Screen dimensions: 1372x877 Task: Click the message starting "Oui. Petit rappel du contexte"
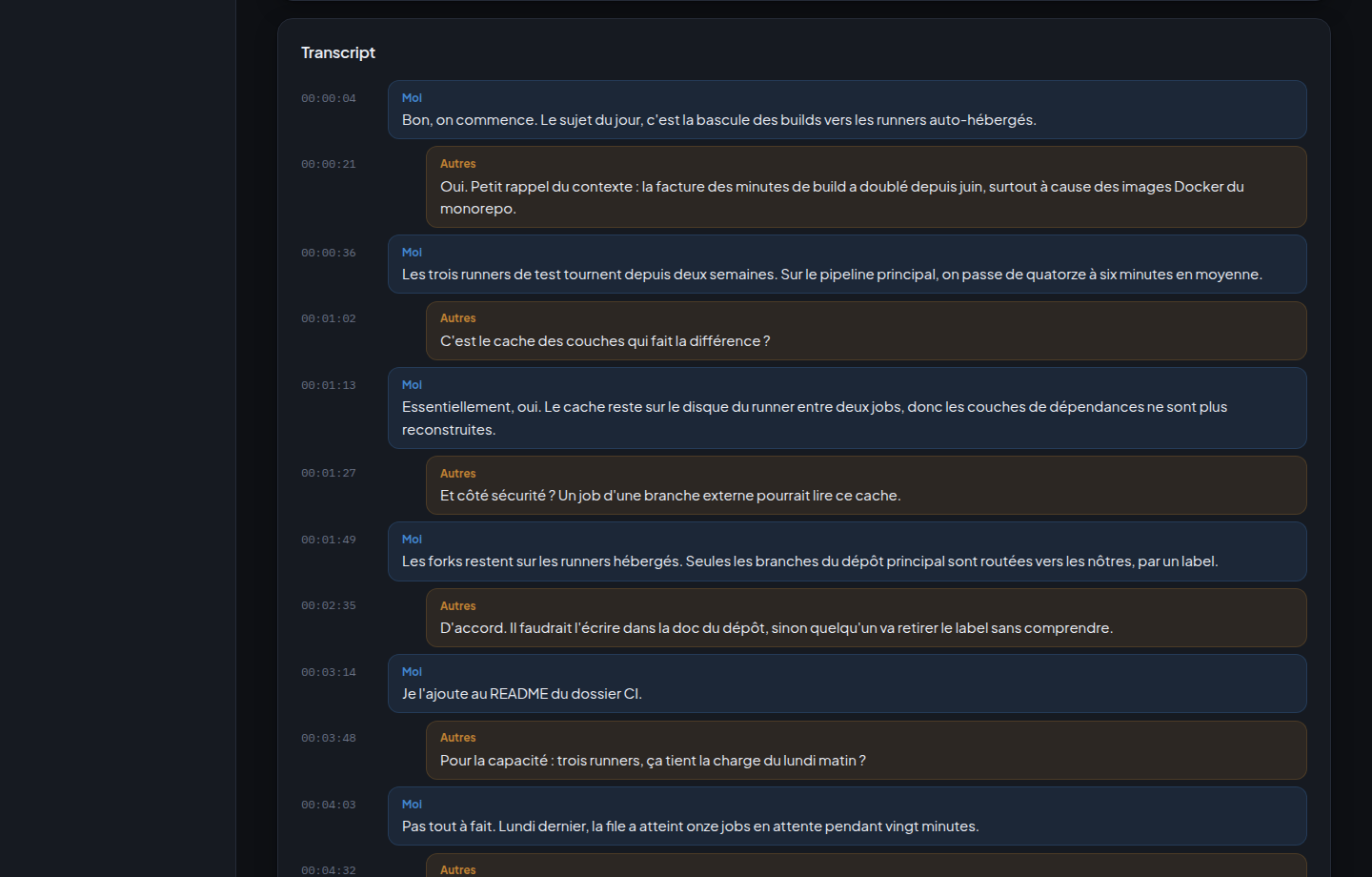click(x=866, y=187)
